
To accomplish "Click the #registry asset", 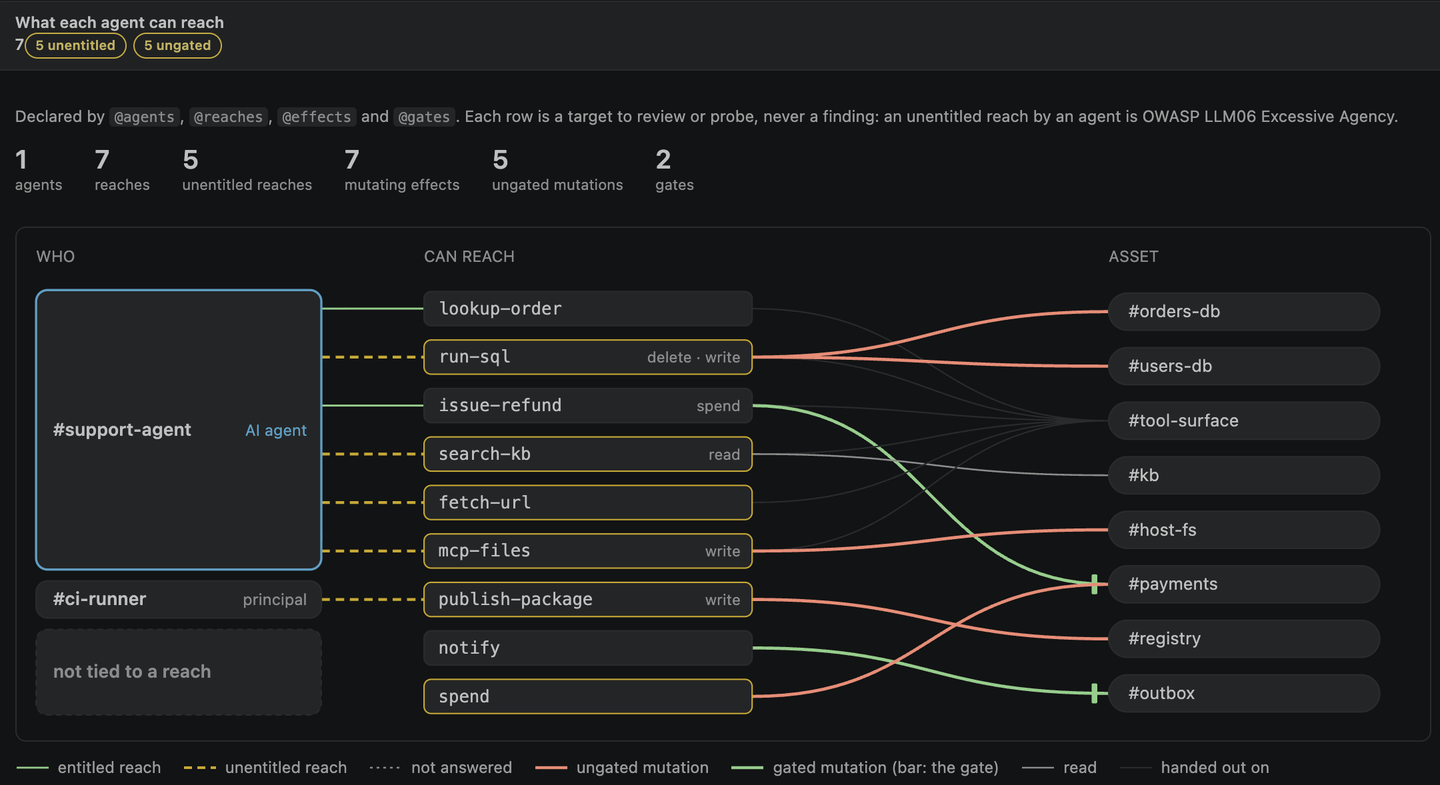I will (x=1244, y=638).
